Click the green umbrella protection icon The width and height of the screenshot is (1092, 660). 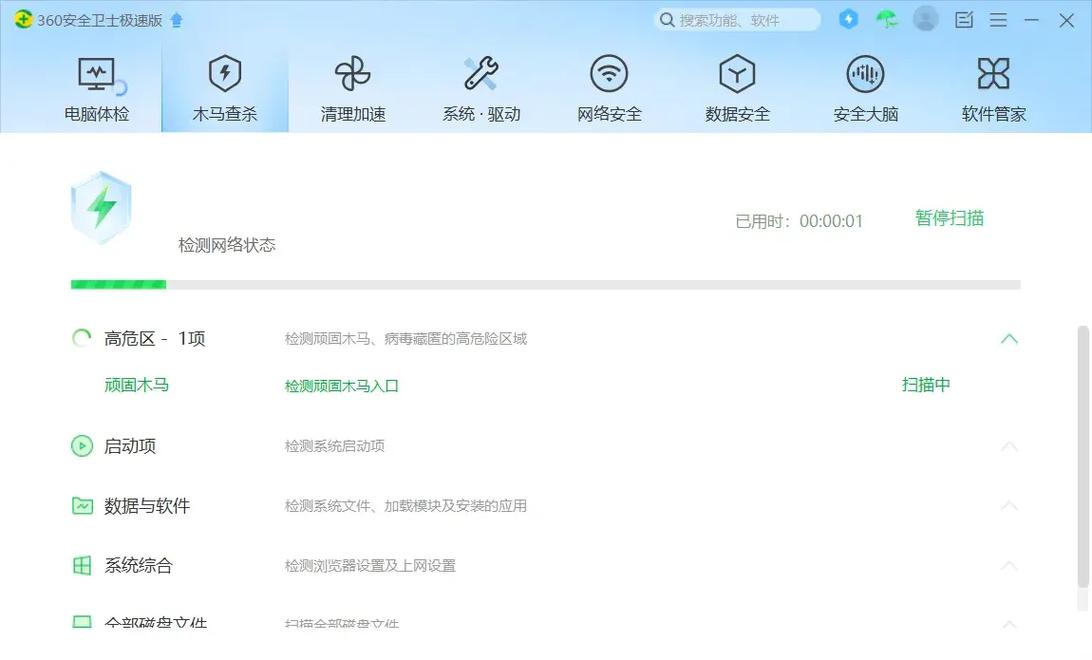tap(886, 19)
